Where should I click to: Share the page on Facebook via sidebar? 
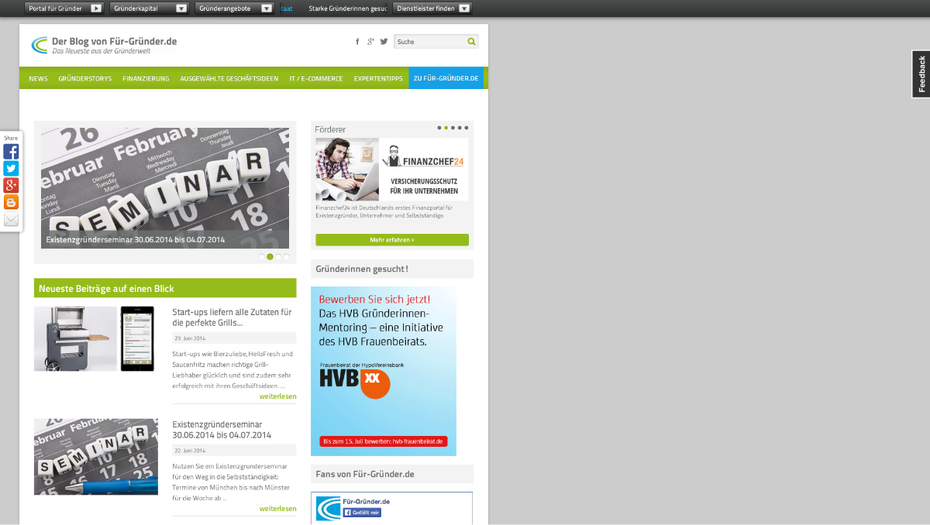pos(11,152)
